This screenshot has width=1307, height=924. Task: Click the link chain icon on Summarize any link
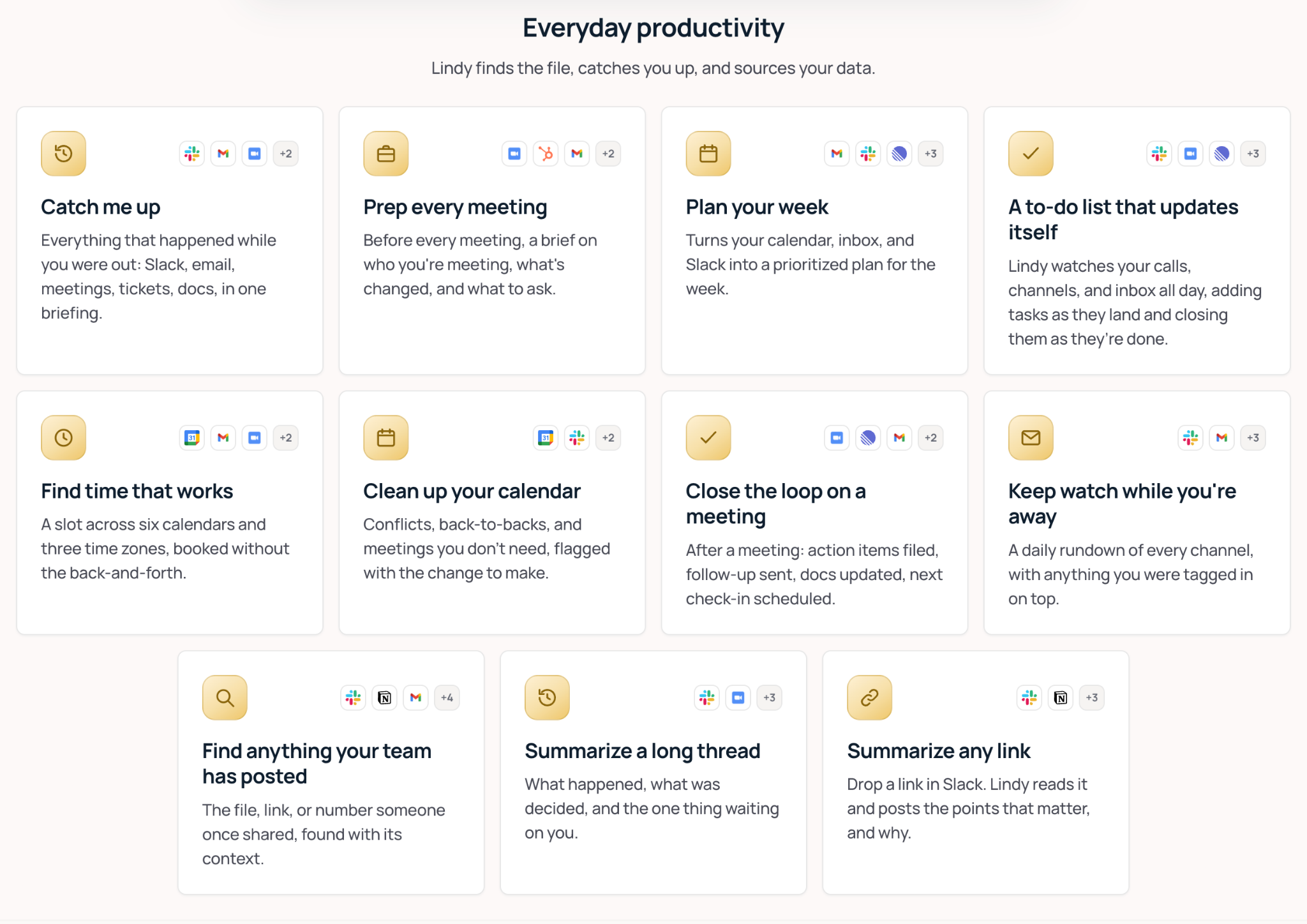pyautogui.click(x=869, y=697)
